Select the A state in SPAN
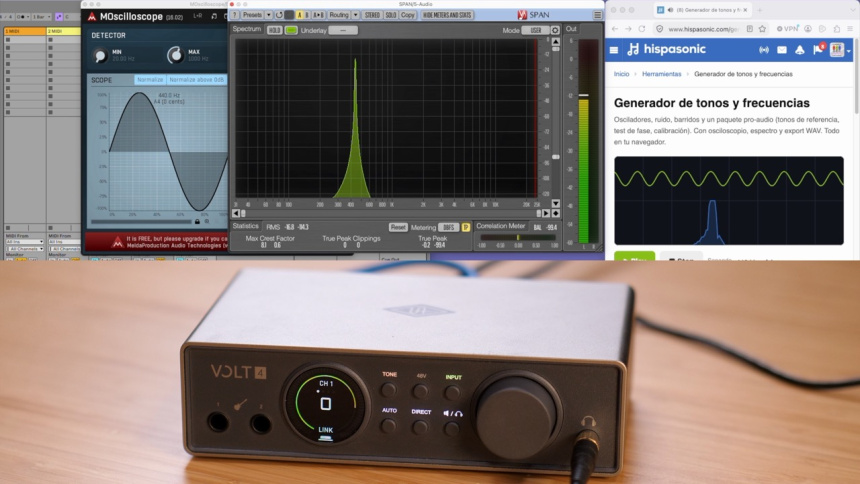The image size is (860, 484). point(299,15)
